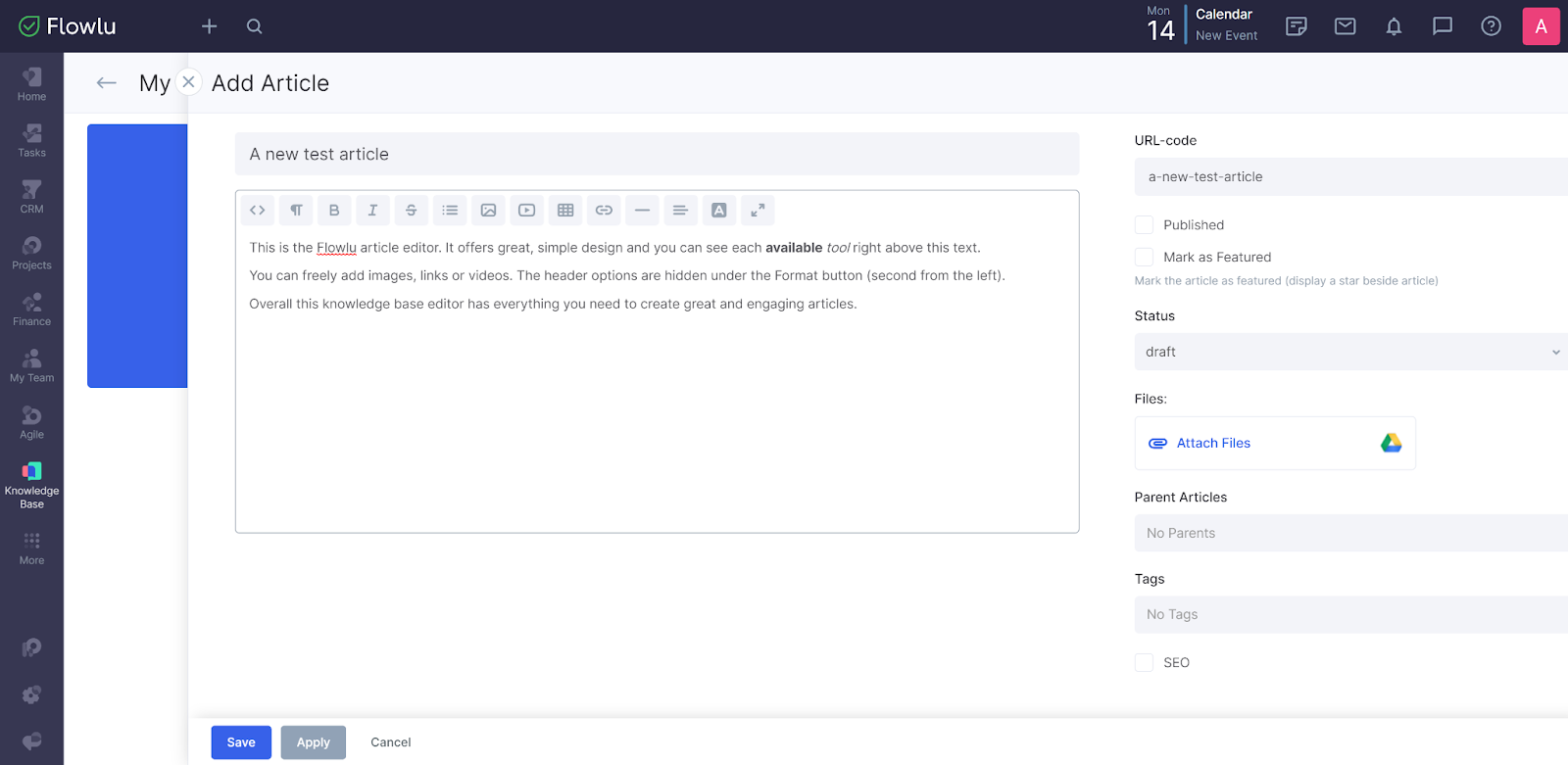Image resolution: width=1568 pixels, height=765 pixels.
Task: Open the HTML source code view
Action: coord(258,211)
